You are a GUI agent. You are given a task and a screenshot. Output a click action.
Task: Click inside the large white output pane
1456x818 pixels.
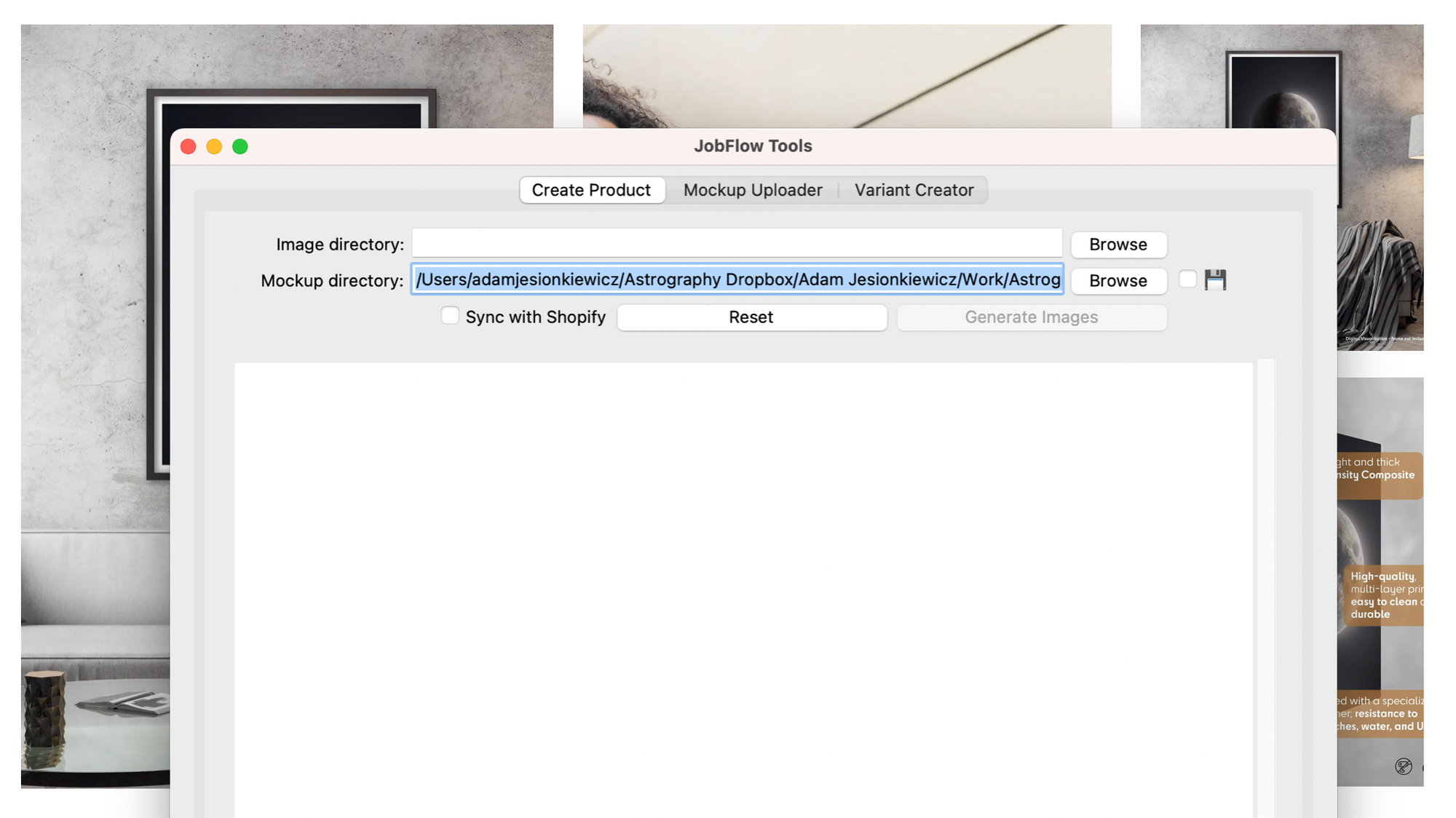(x=743, y=582)
